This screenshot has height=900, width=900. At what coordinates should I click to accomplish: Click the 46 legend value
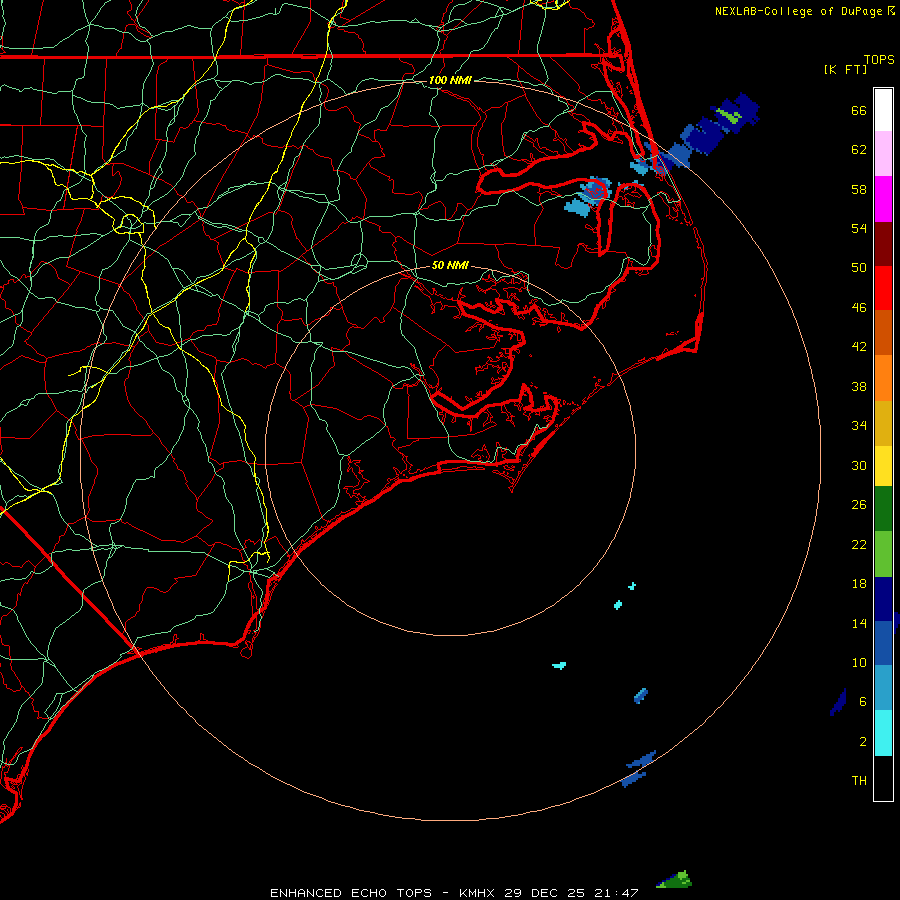[x=859, y=307]
